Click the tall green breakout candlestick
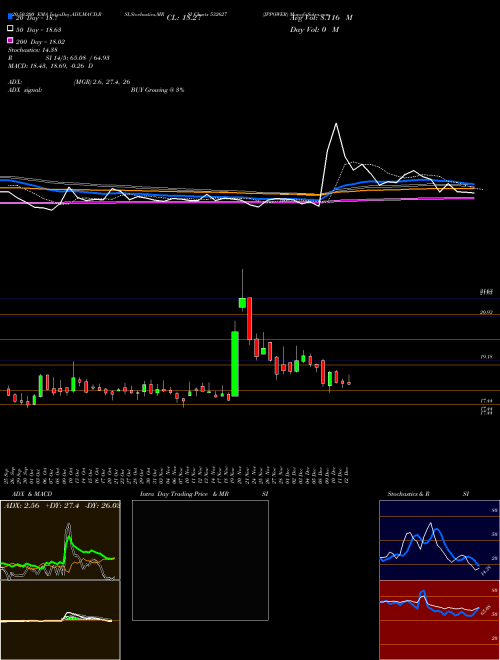500x660 pixels. tap(235, 364)
